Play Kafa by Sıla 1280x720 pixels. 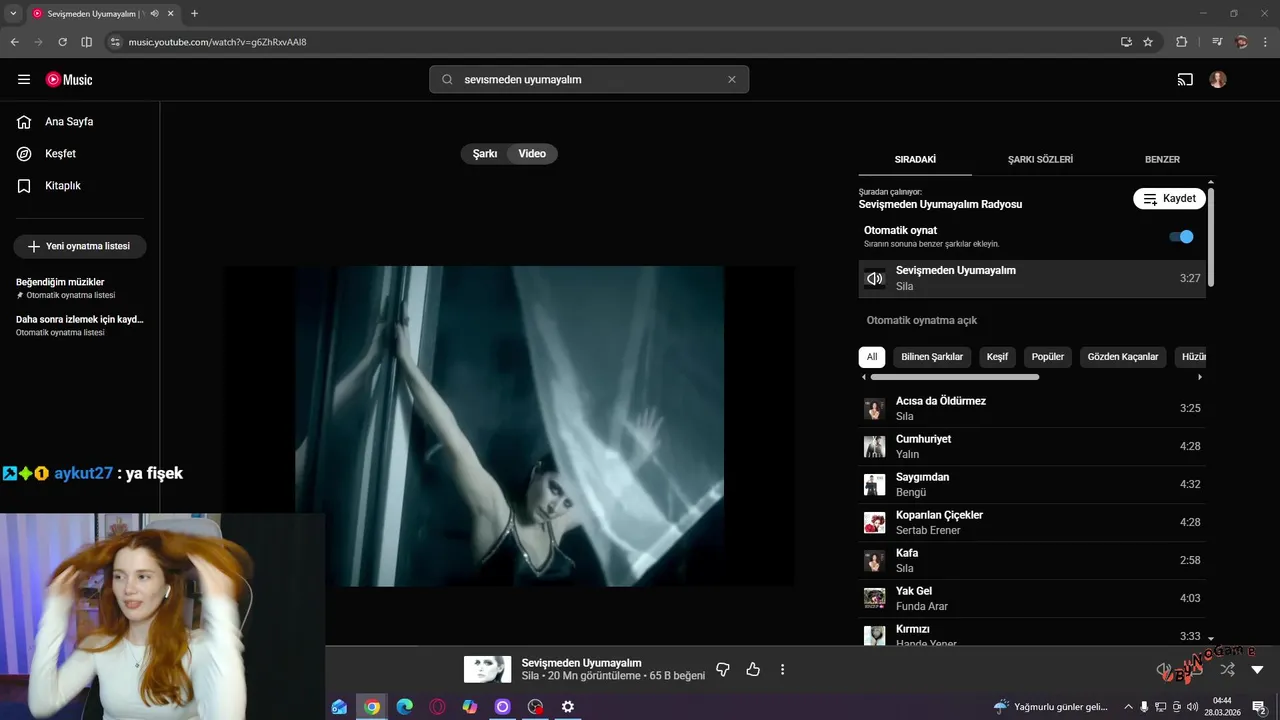[x=1032, y=561]
